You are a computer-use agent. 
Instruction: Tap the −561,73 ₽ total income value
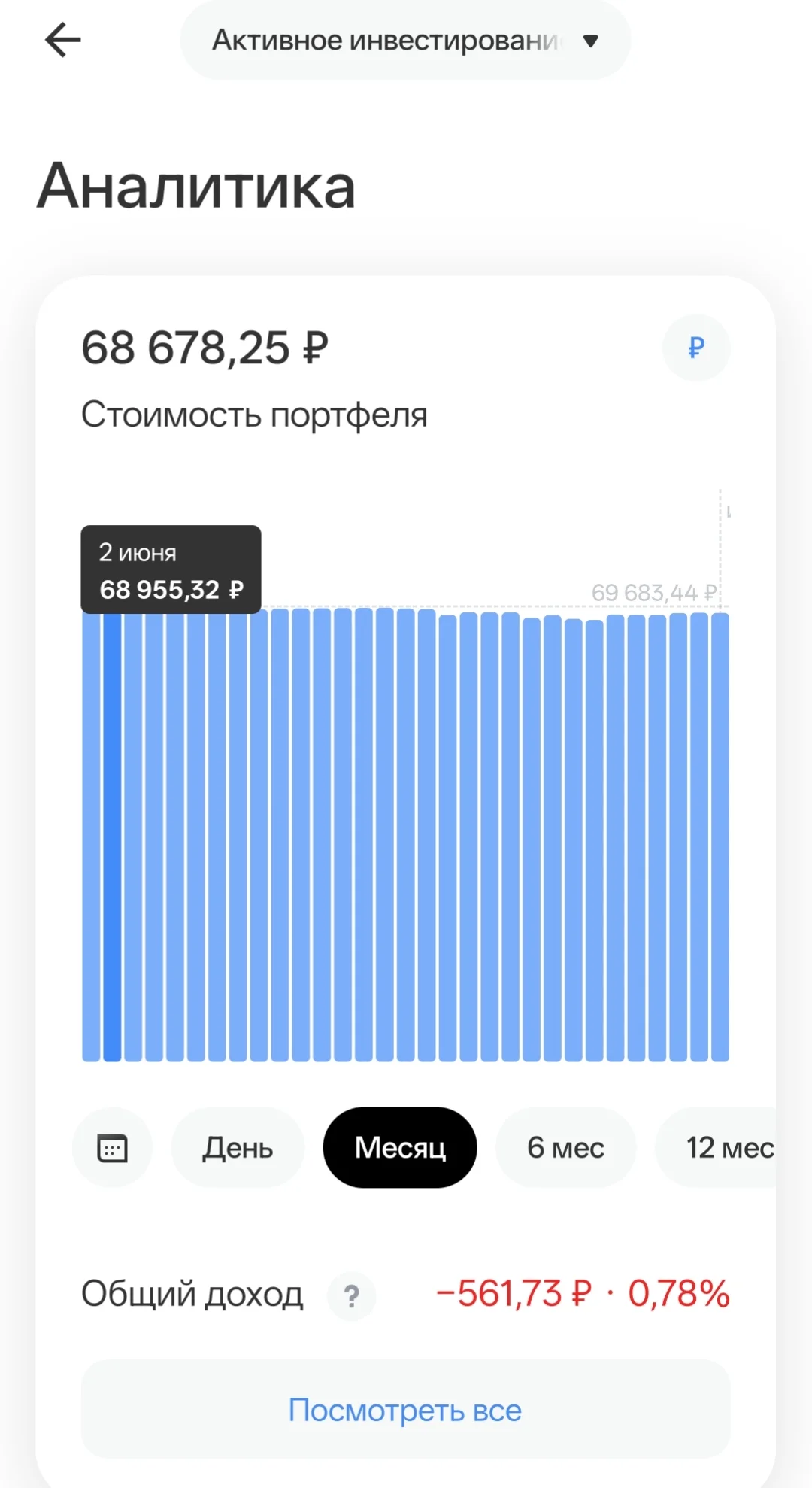[x=514, y=1295]
